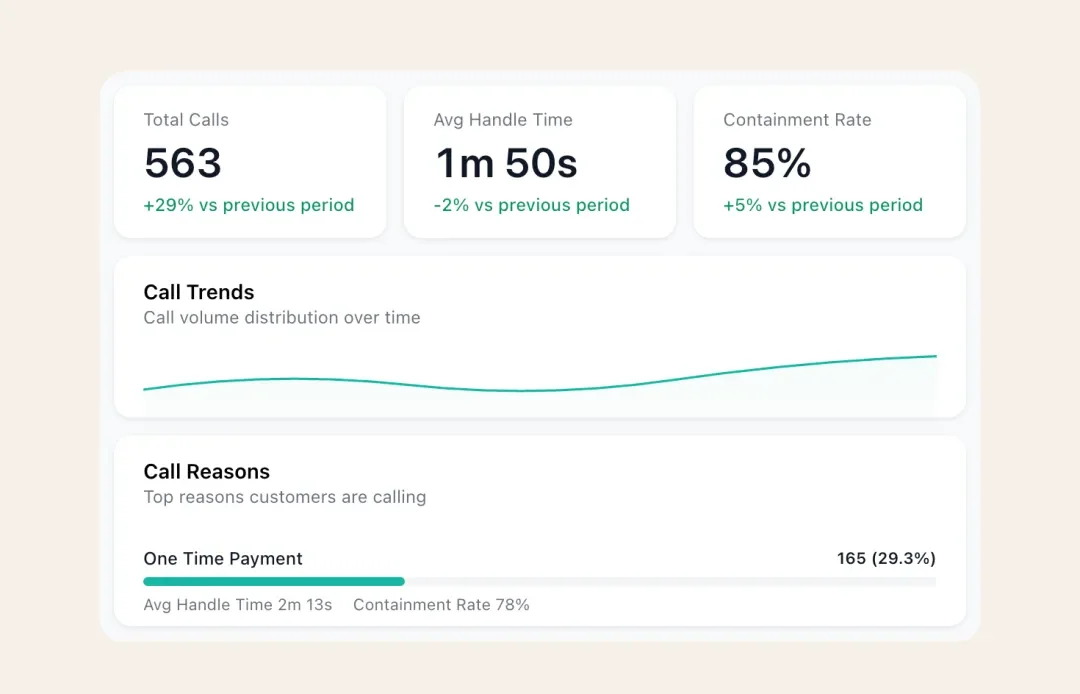Click the Call Trends heading
1080x694 pixels.
pyautogui.click(x=199, y=292)
